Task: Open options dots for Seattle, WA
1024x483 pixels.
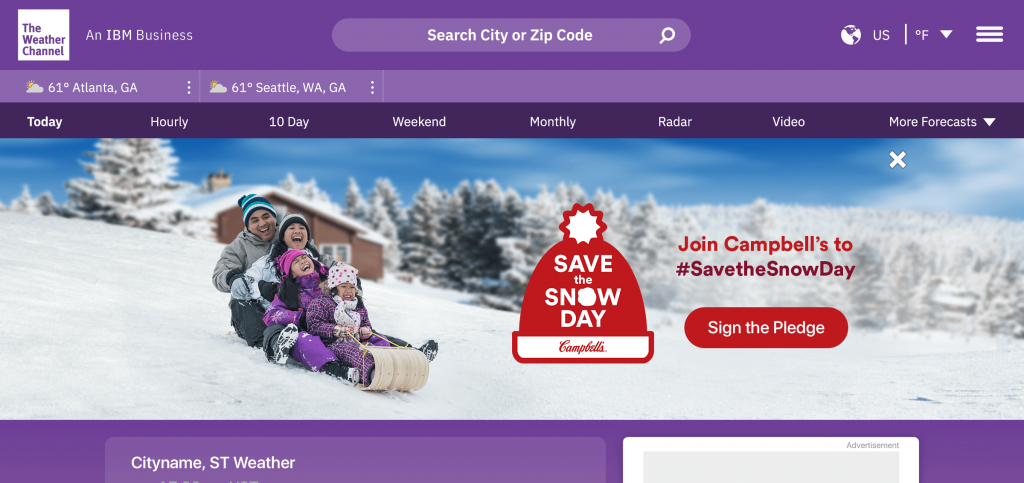Action: (372, 87)
